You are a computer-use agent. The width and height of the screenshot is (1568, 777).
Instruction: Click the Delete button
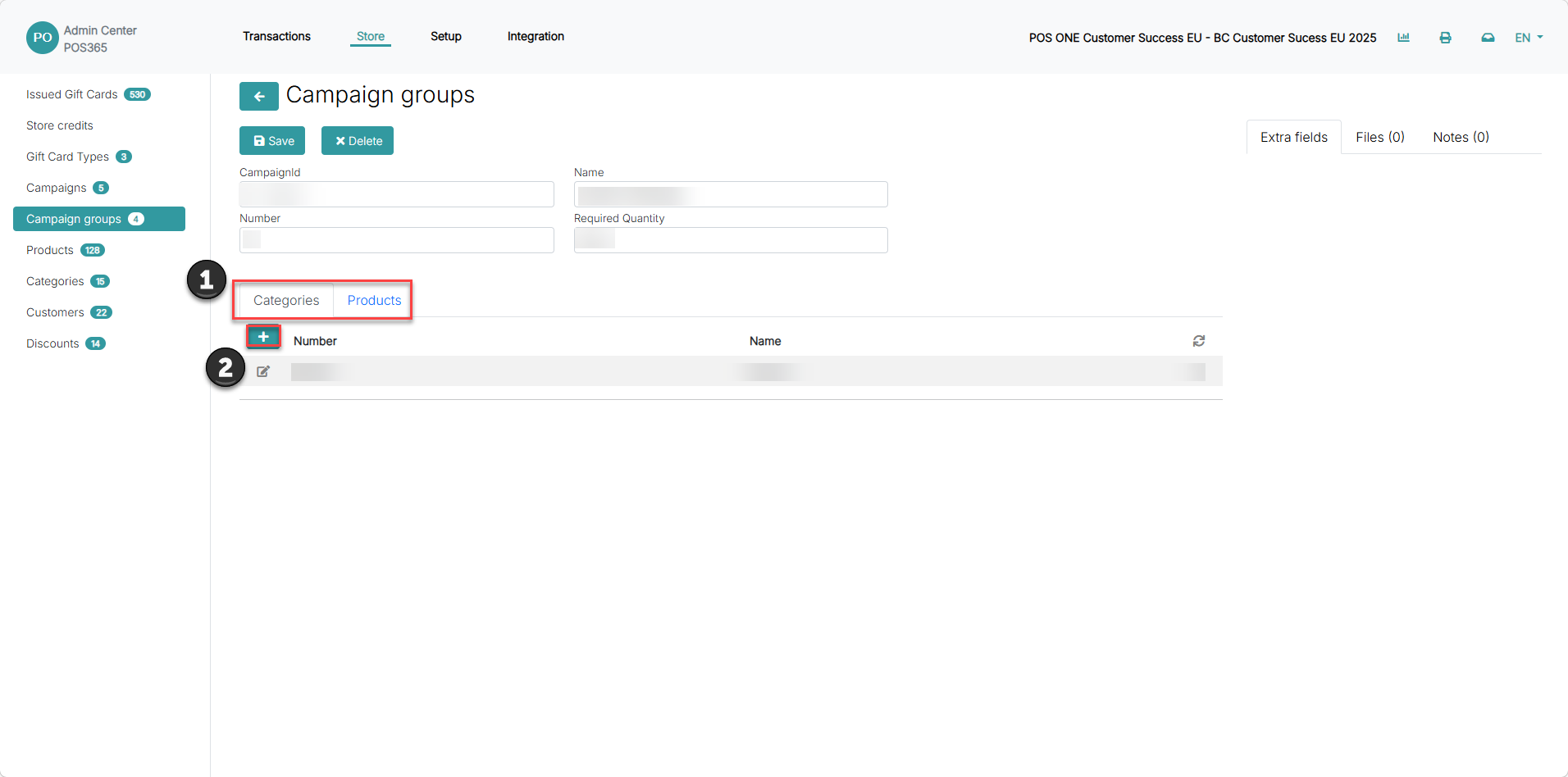pos(358,141)
